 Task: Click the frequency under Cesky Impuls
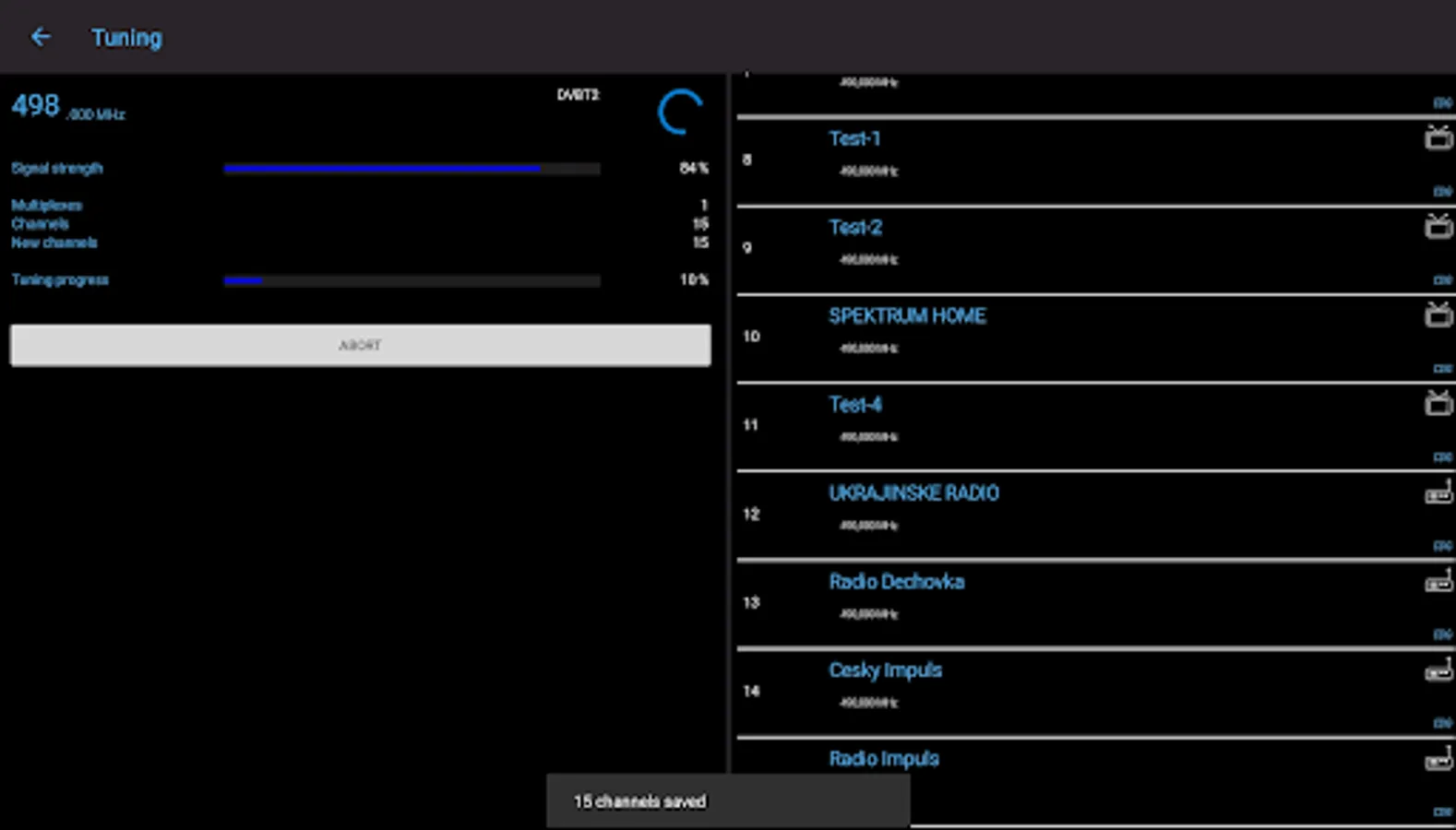(x=868, y=703)
